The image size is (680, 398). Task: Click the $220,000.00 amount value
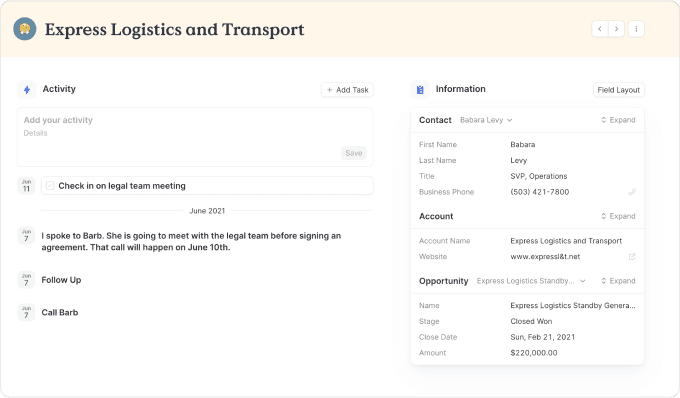pyautogui.click(x=534, y=353)
